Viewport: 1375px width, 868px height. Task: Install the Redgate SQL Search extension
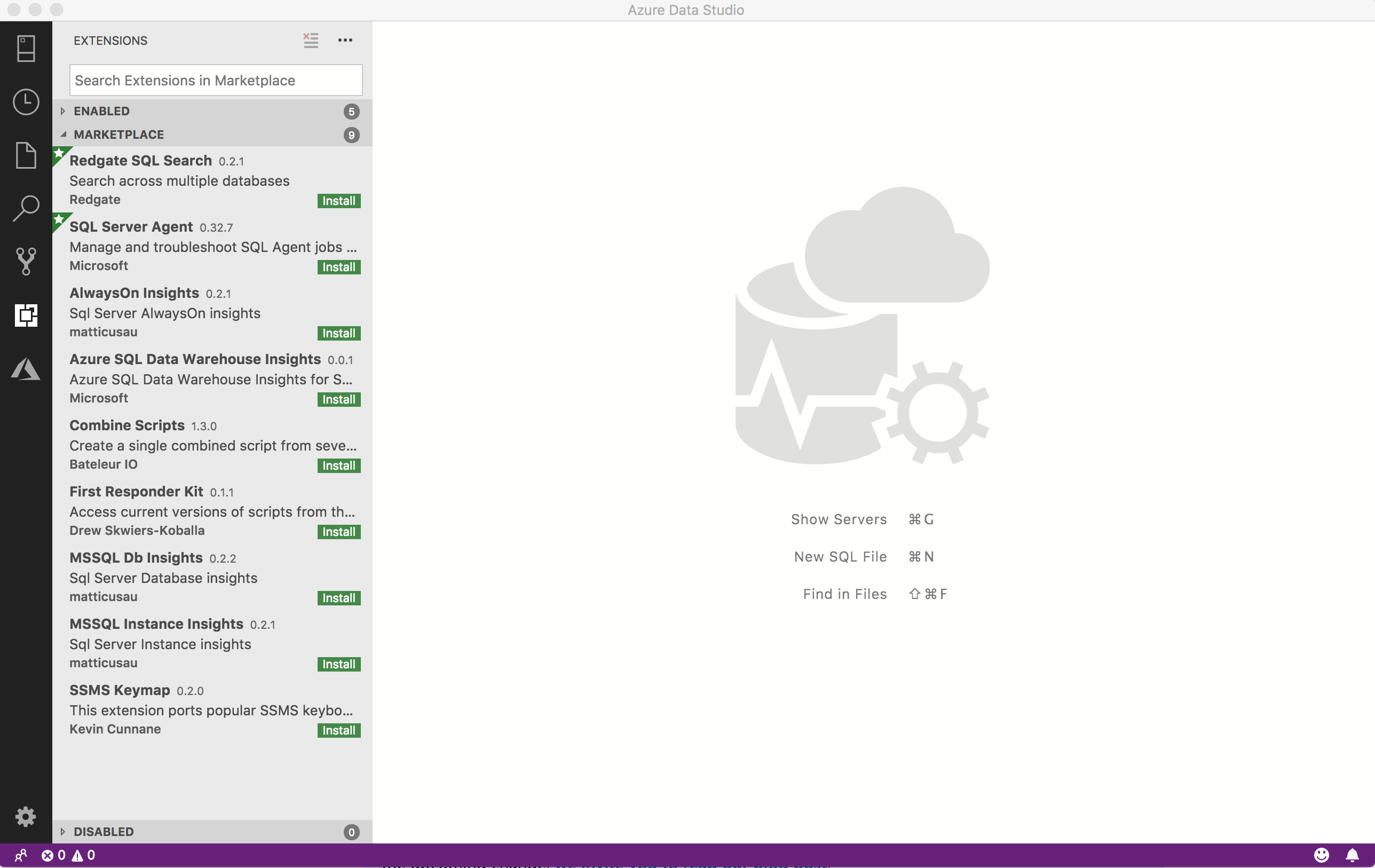pyautogui.click(x=338, y=200)
